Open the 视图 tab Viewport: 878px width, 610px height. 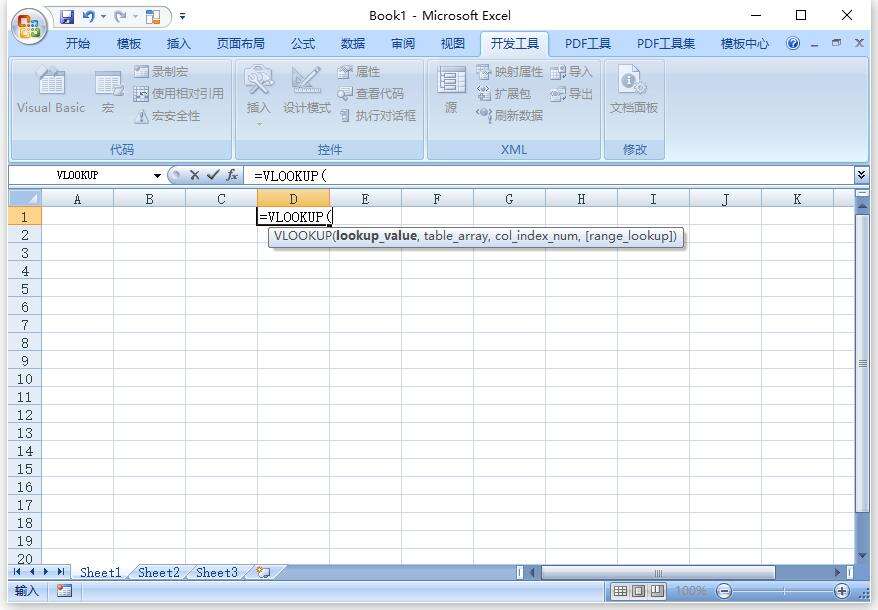click(452, 43)
